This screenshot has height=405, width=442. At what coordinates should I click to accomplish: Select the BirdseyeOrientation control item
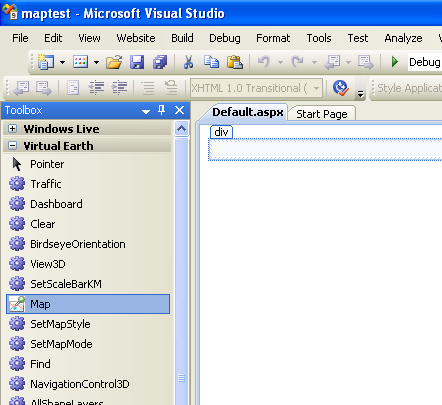point(88,244)
